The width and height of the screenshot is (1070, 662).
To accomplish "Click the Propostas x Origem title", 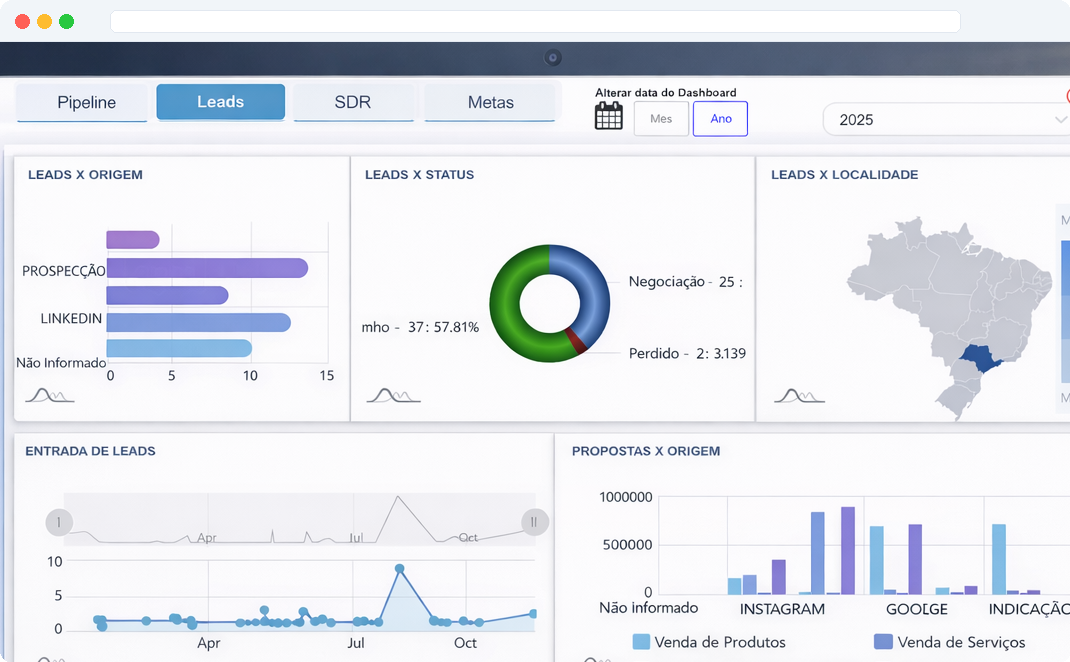I will (x=646, y=451).
